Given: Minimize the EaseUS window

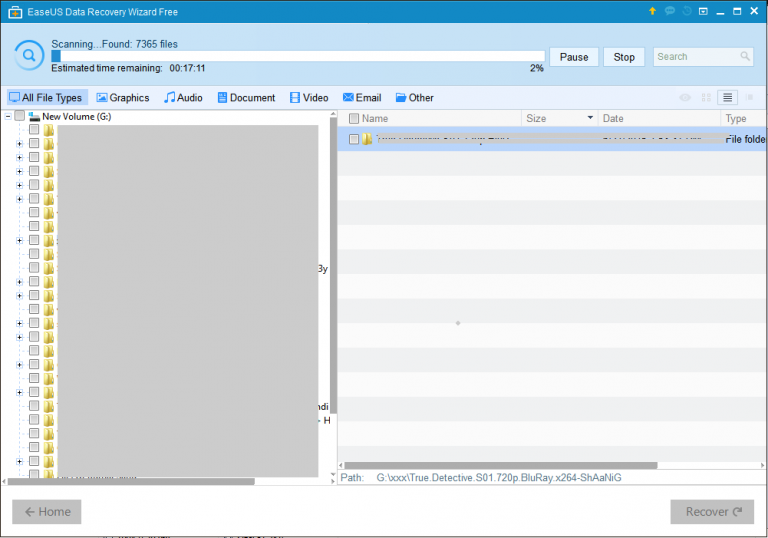Looking at the screenshot, I should (720, 12).
